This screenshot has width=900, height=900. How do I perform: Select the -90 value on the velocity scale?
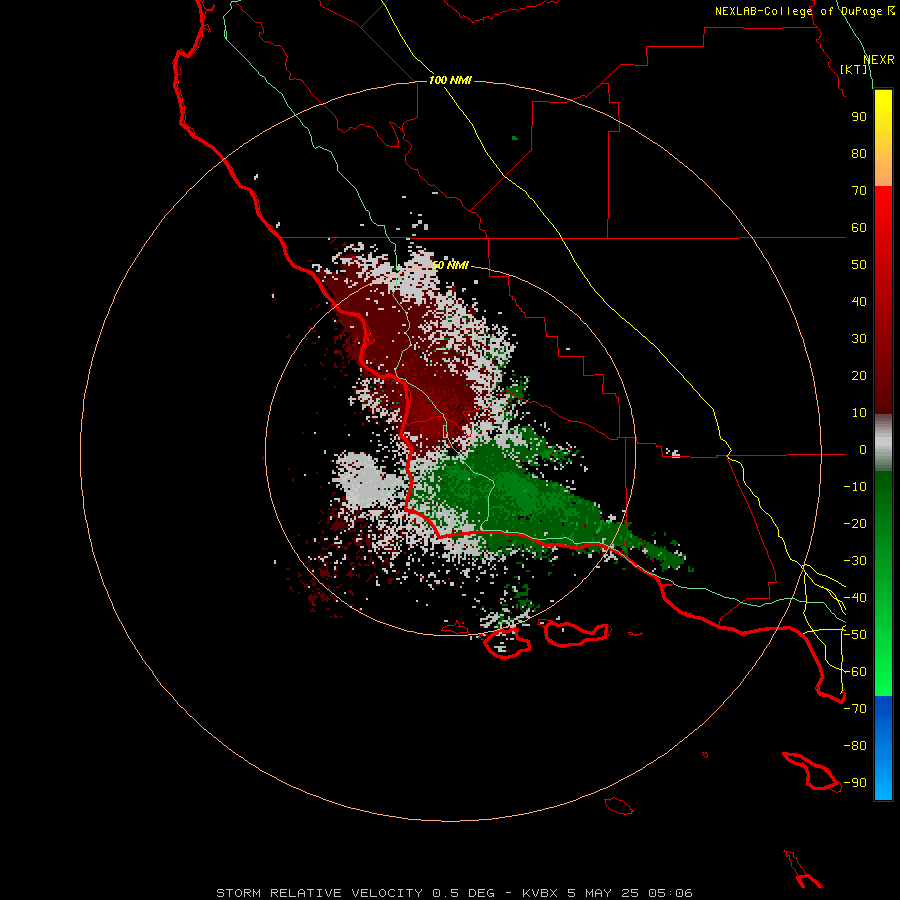point(855,783)
